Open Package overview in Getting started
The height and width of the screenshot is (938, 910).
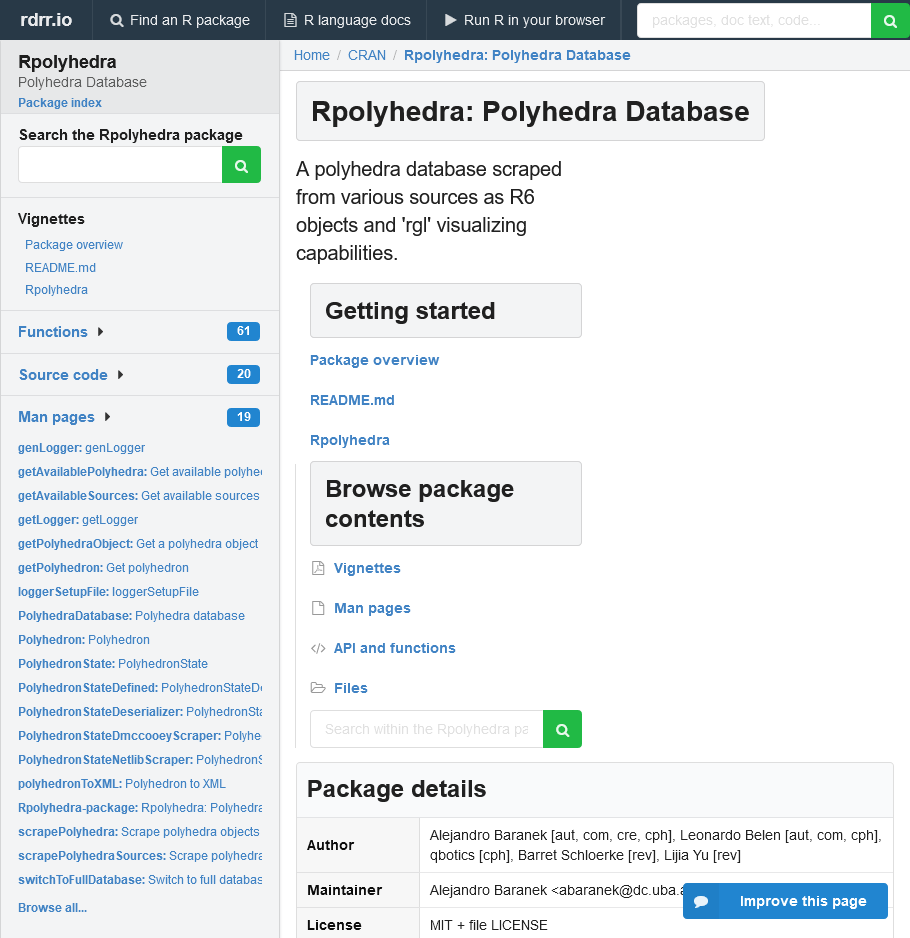[x=375, y=360]
